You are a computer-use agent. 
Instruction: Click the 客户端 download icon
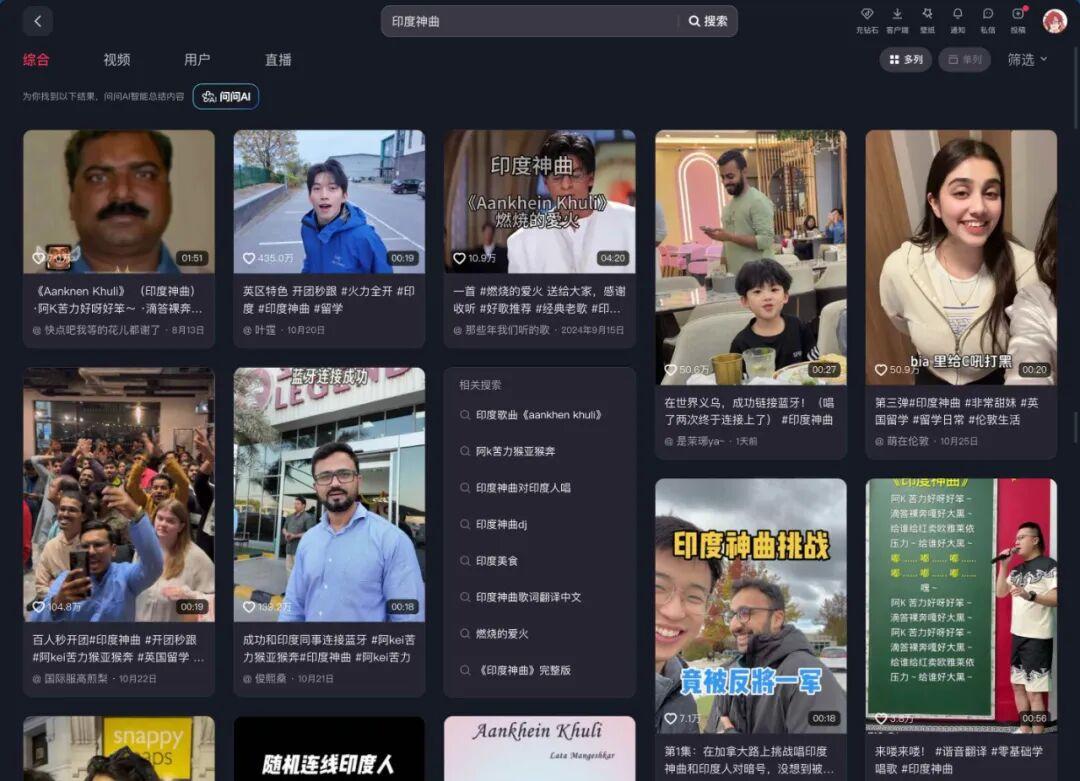coord(897,19)
